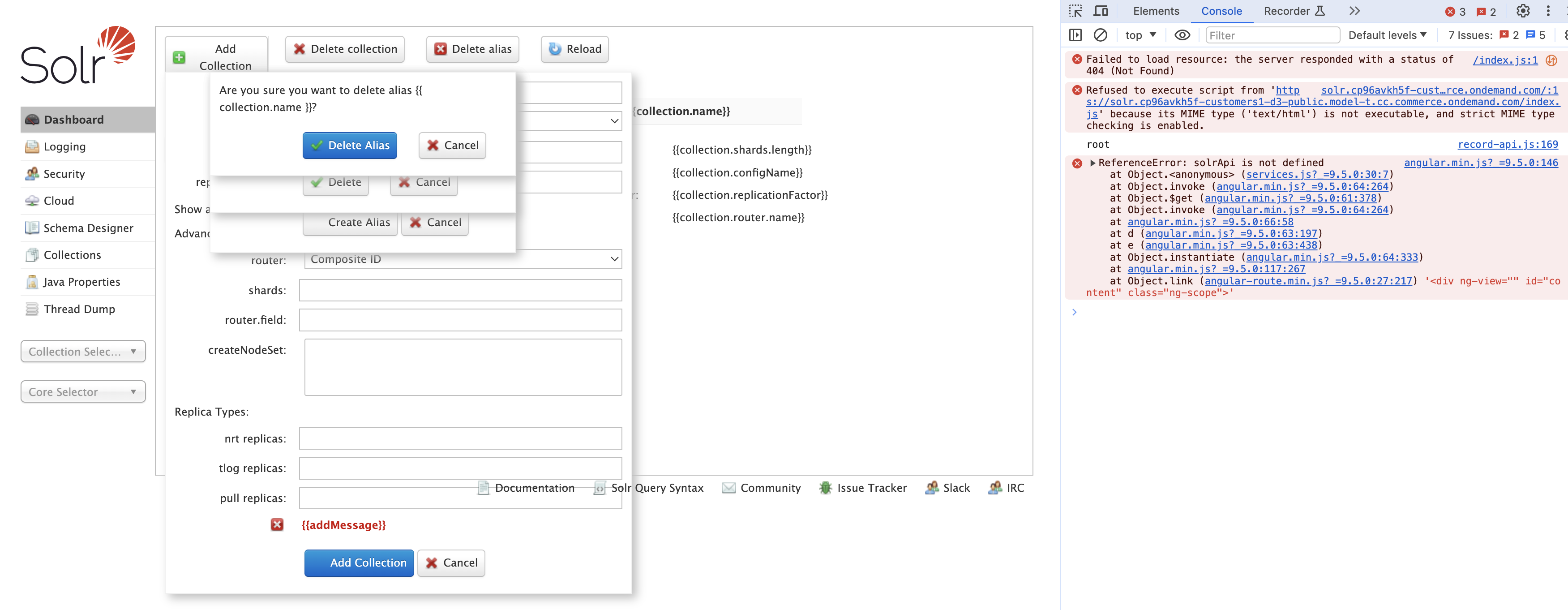Open the Documentation footer link
Screen dimensions: 1568x610
[527, 488]
